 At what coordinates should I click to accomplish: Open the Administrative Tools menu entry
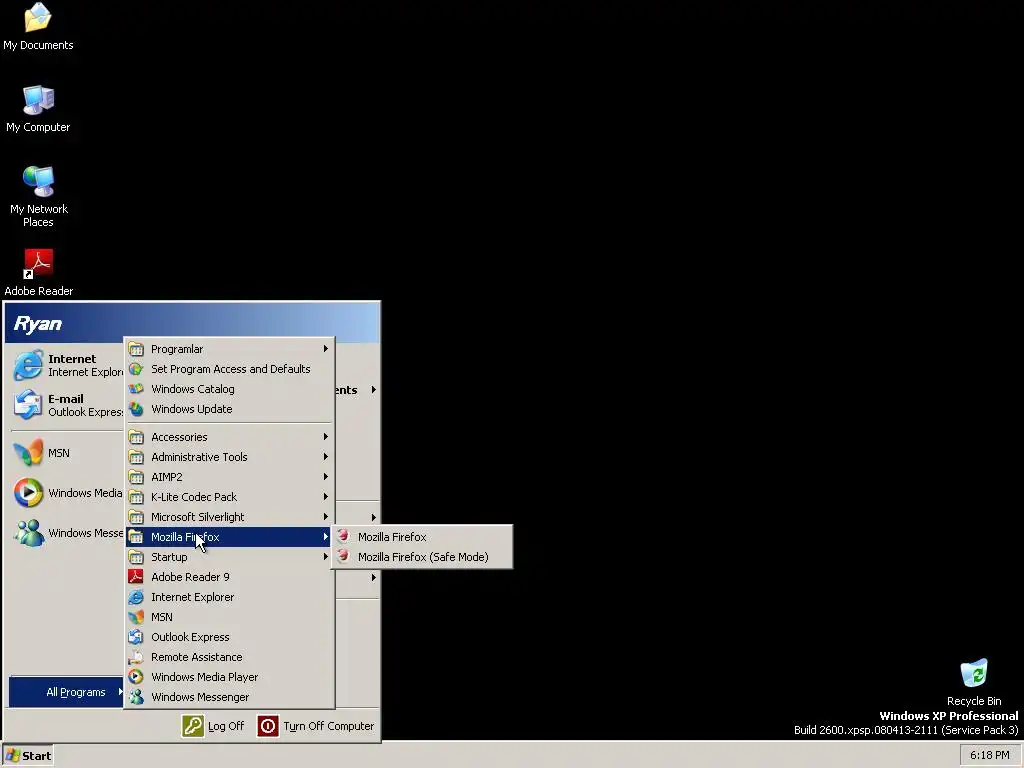[x=230, y=456]
